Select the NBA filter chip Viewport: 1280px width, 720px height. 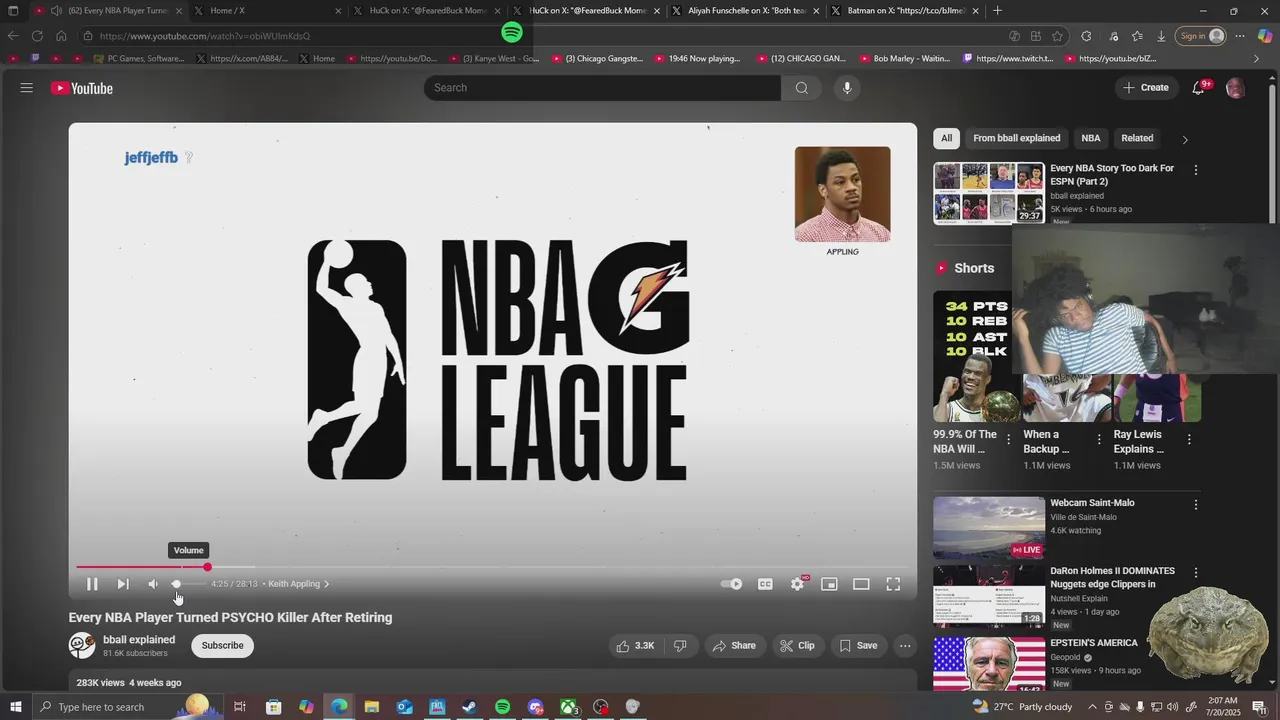click(1090, 138)
